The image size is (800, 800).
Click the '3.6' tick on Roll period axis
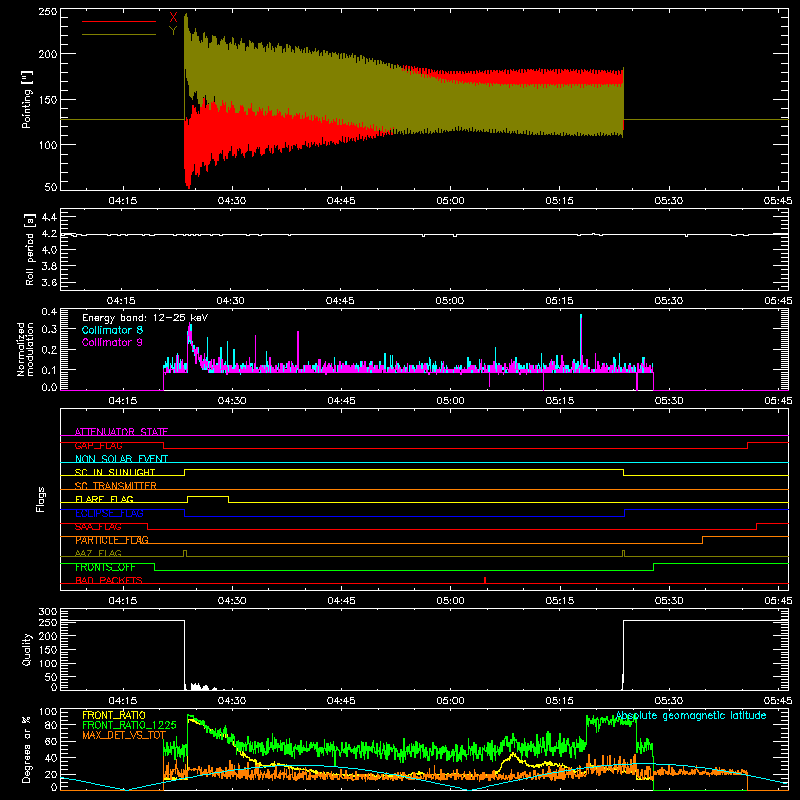49,282
